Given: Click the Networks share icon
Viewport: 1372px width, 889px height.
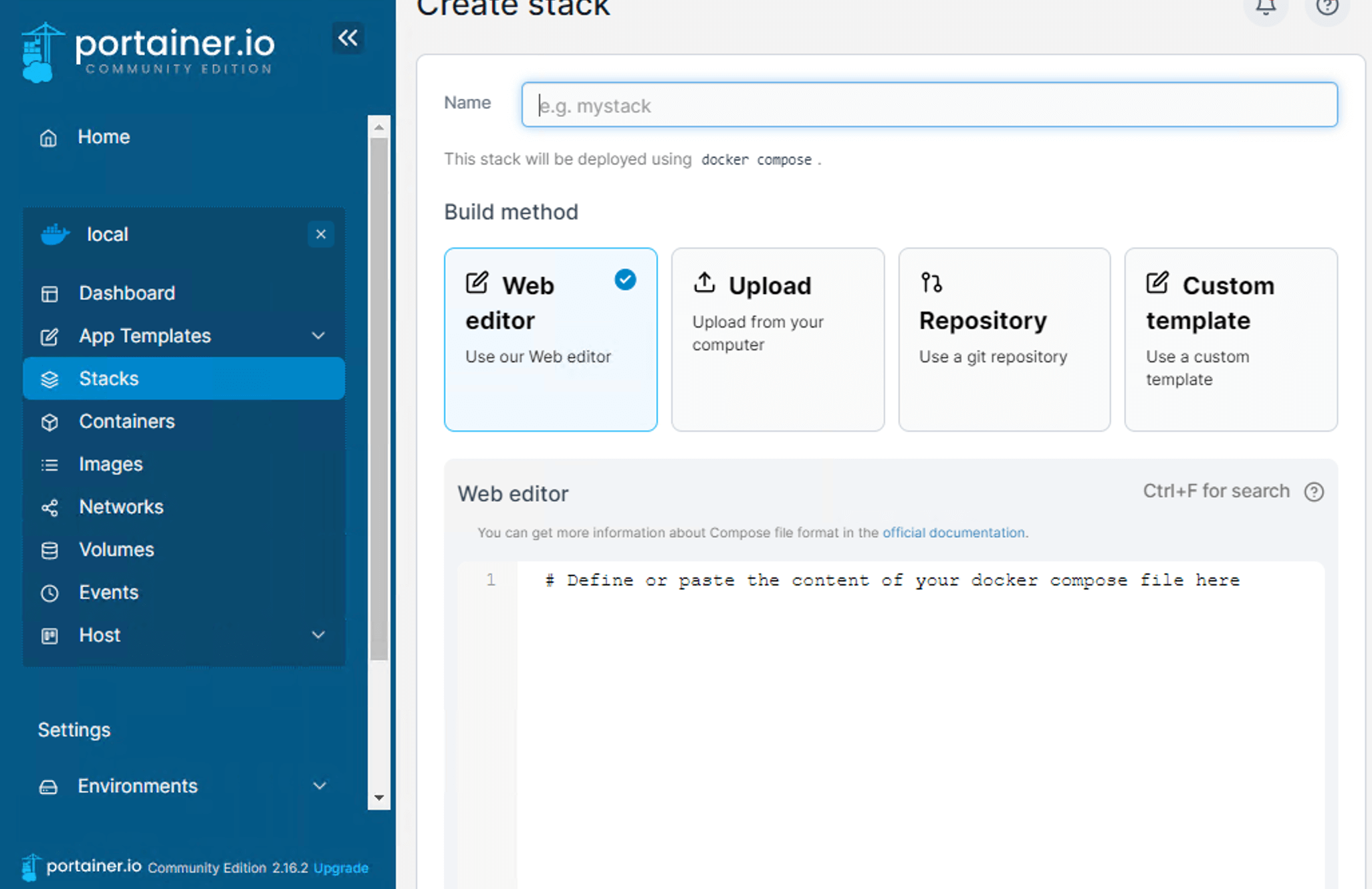Looking at the screenshot, I should click(49, 508).
